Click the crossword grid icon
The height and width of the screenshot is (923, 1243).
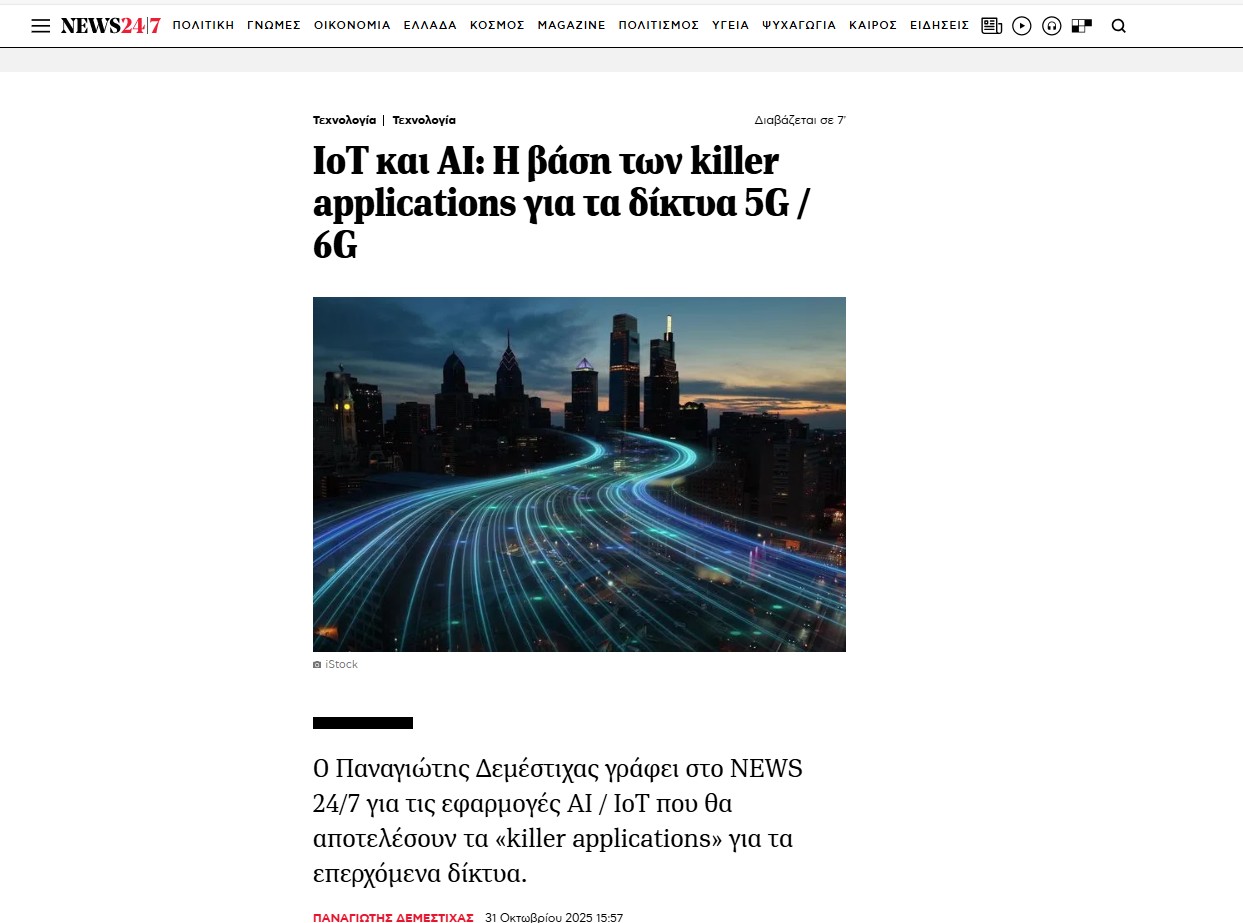click(1081, 26)
